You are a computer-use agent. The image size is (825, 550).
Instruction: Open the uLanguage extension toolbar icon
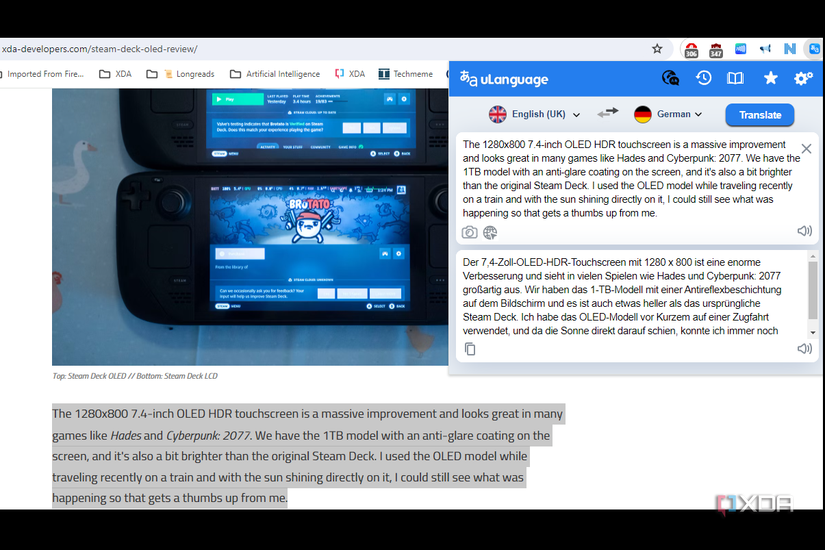click(814, 49)
